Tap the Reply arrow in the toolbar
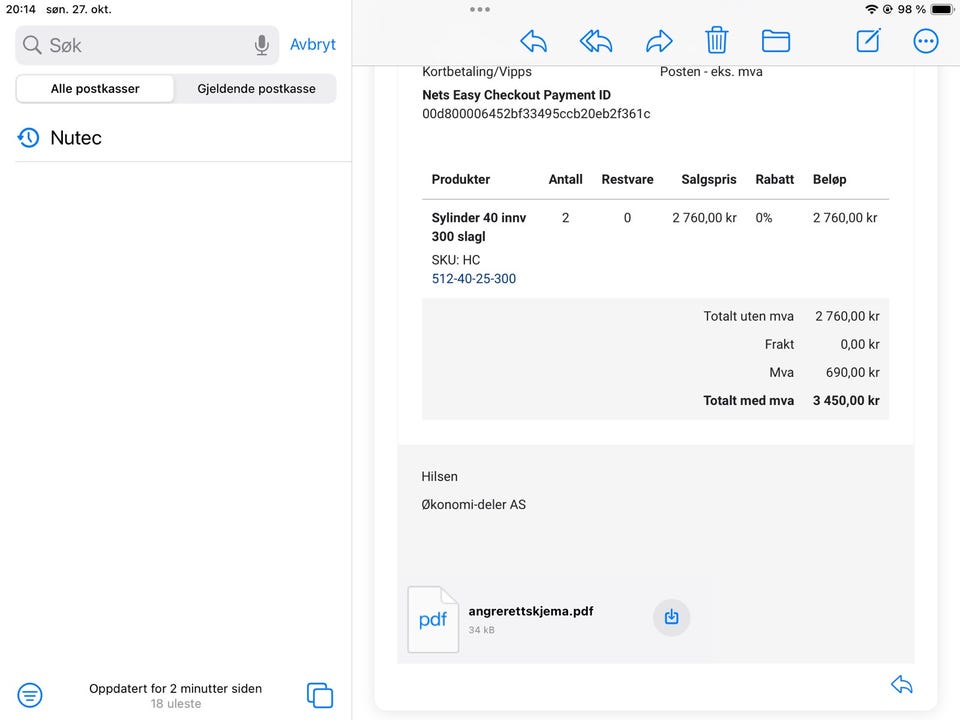960x720 pixels. tap(534, 41)
